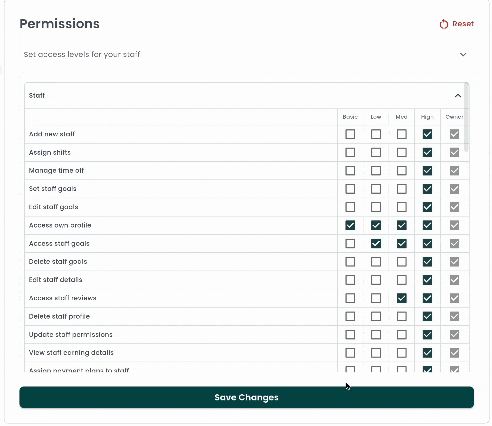
Task: Click the High column header
Action: [x=427, y=117]
